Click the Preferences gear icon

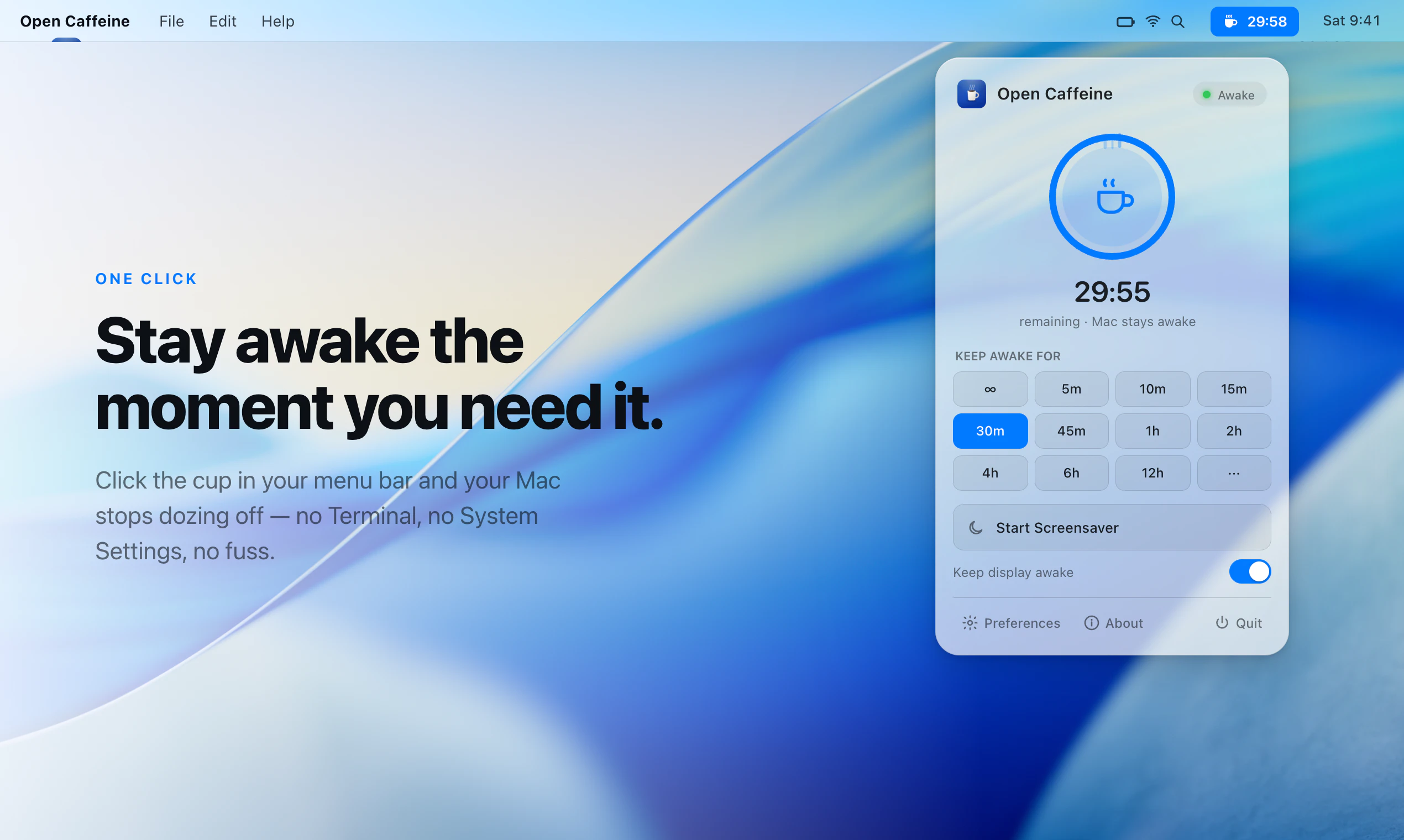pos(970,623)
